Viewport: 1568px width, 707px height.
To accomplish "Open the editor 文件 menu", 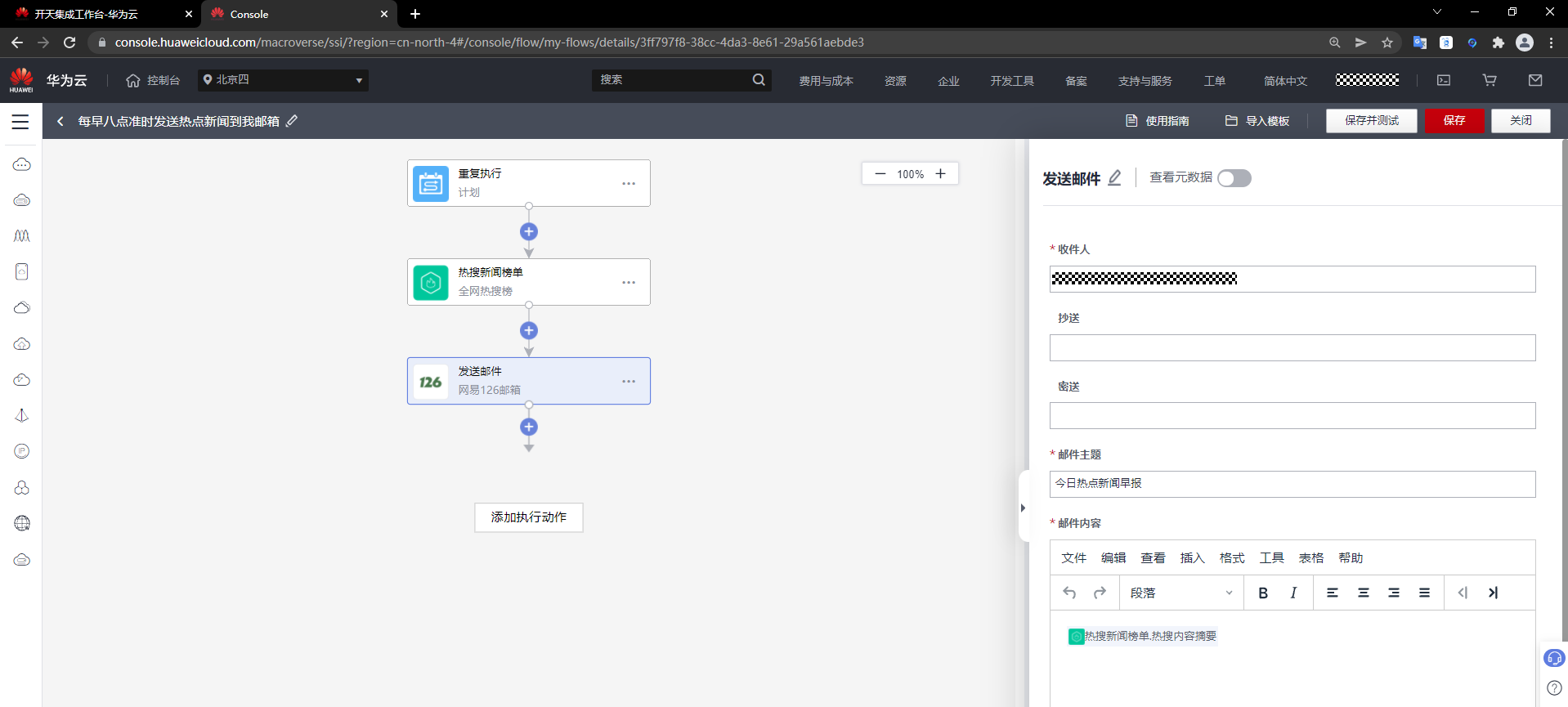I will (1073, 557).
